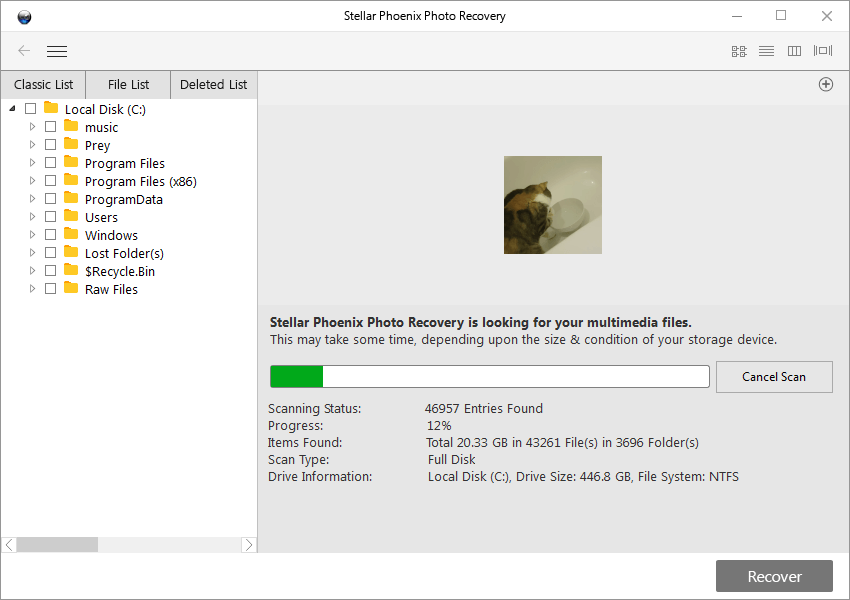
Task: Show the Deleted List tab
Action: click(x=214, y=85)
